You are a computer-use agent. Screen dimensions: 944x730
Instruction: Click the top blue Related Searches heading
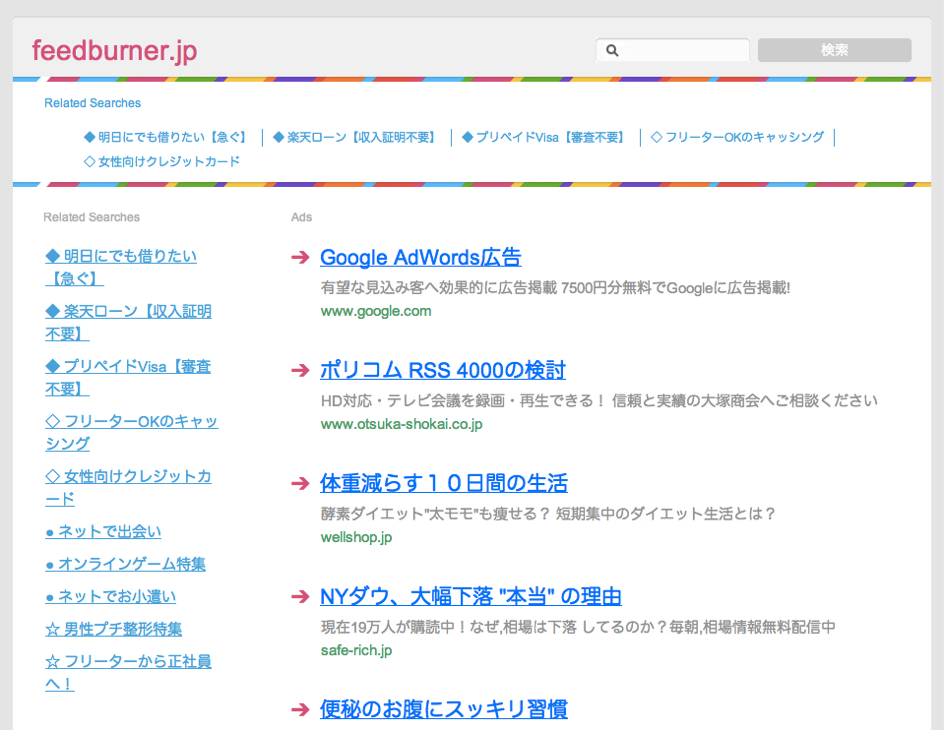[93, 103]
